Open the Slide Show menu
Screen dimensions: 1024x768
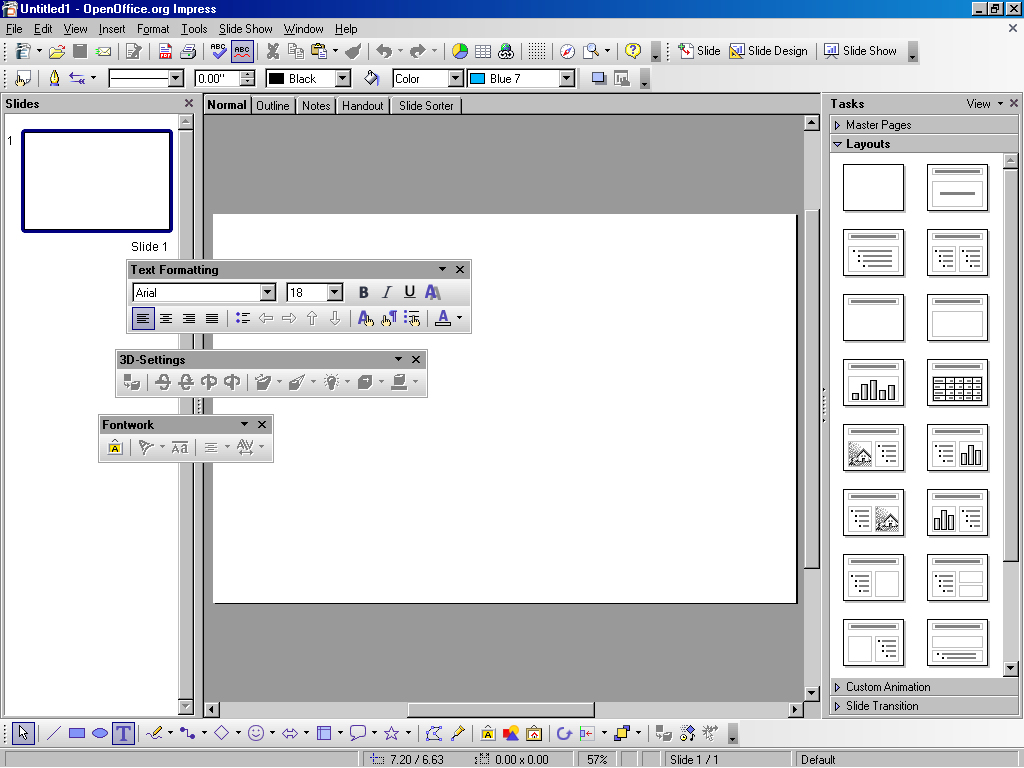245,29
